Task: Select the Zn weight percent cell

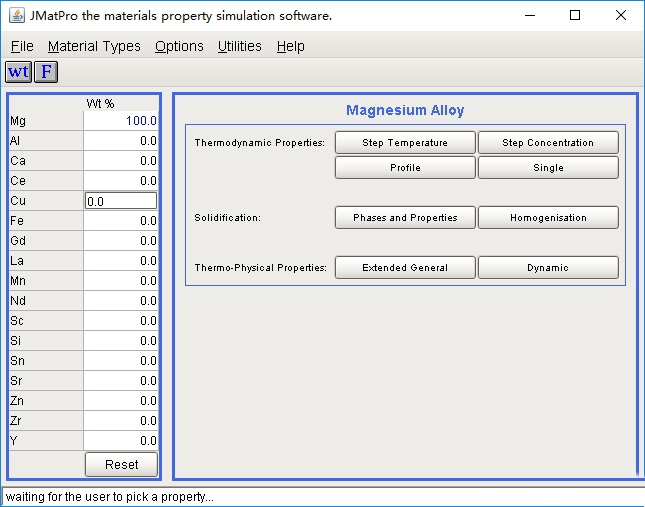Action: pyautogui.click(x=121, y=401)
